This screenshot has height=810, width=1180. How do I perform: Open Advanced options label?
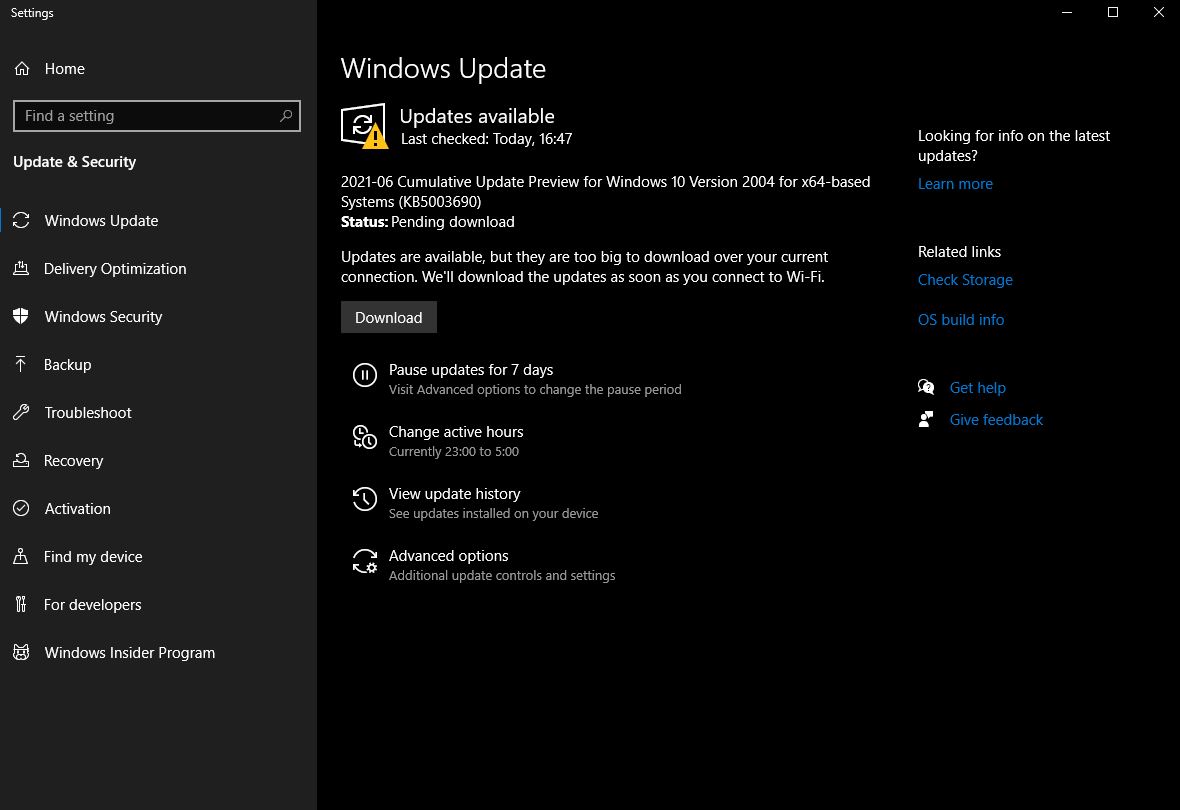[x=448, y=556]
